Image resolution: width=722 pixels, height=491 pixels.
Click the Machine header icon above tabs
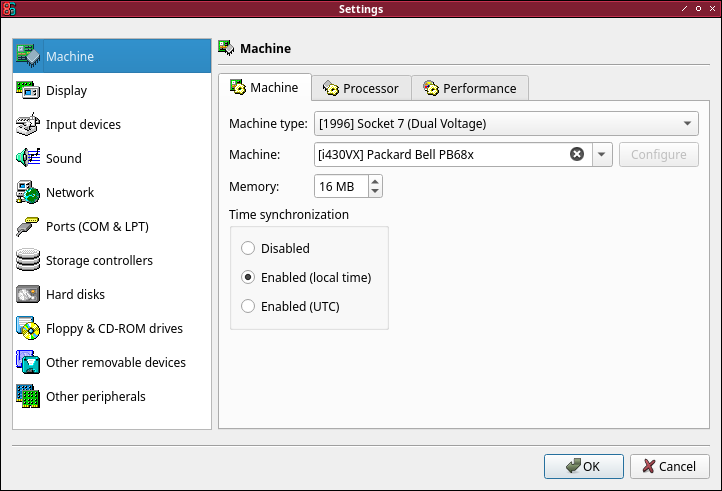(x=226, y=48)
